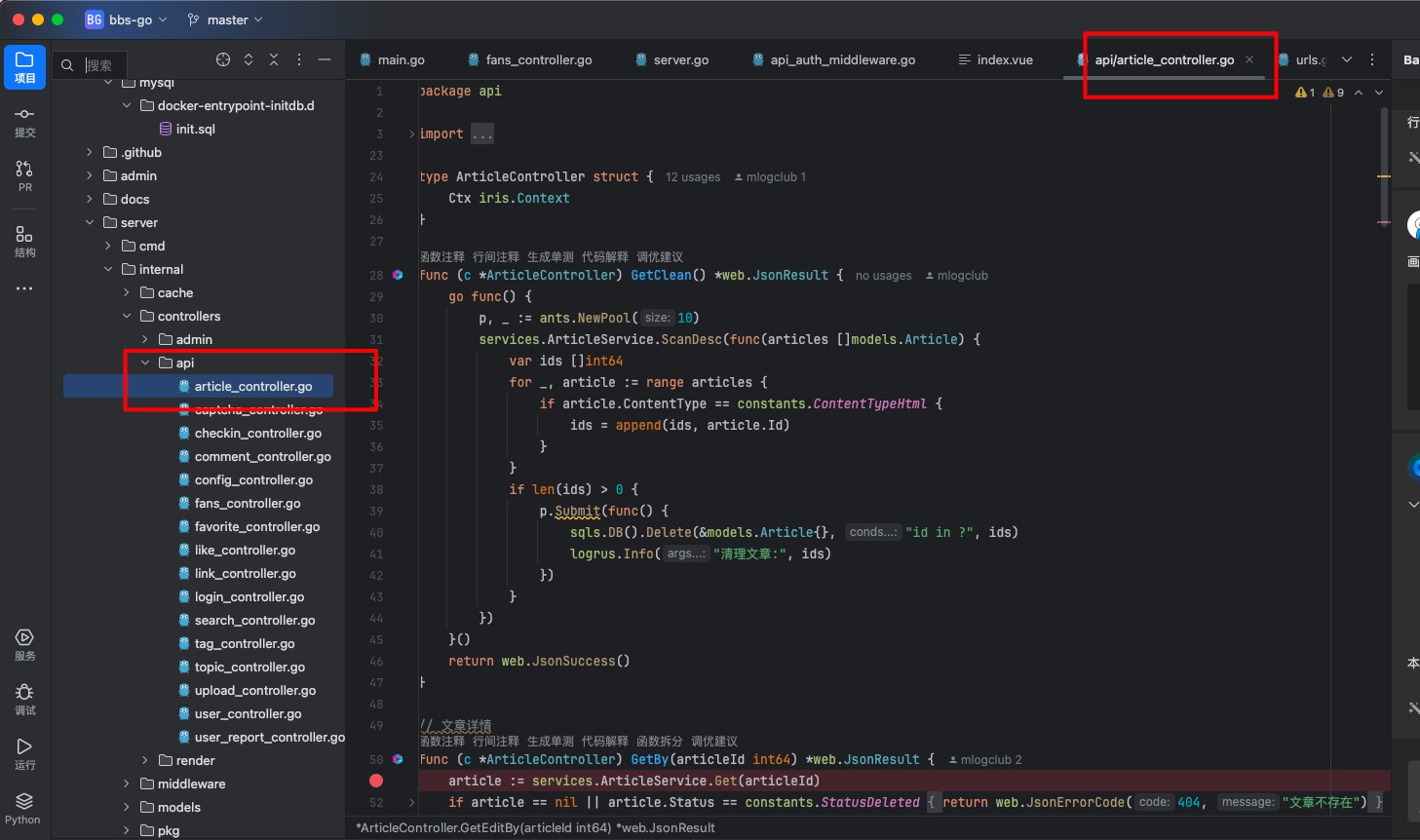Click 调优建议 link above GetClean function
Image resolution: width=1420 pixels, height=840 pixels.
[660, 257]
